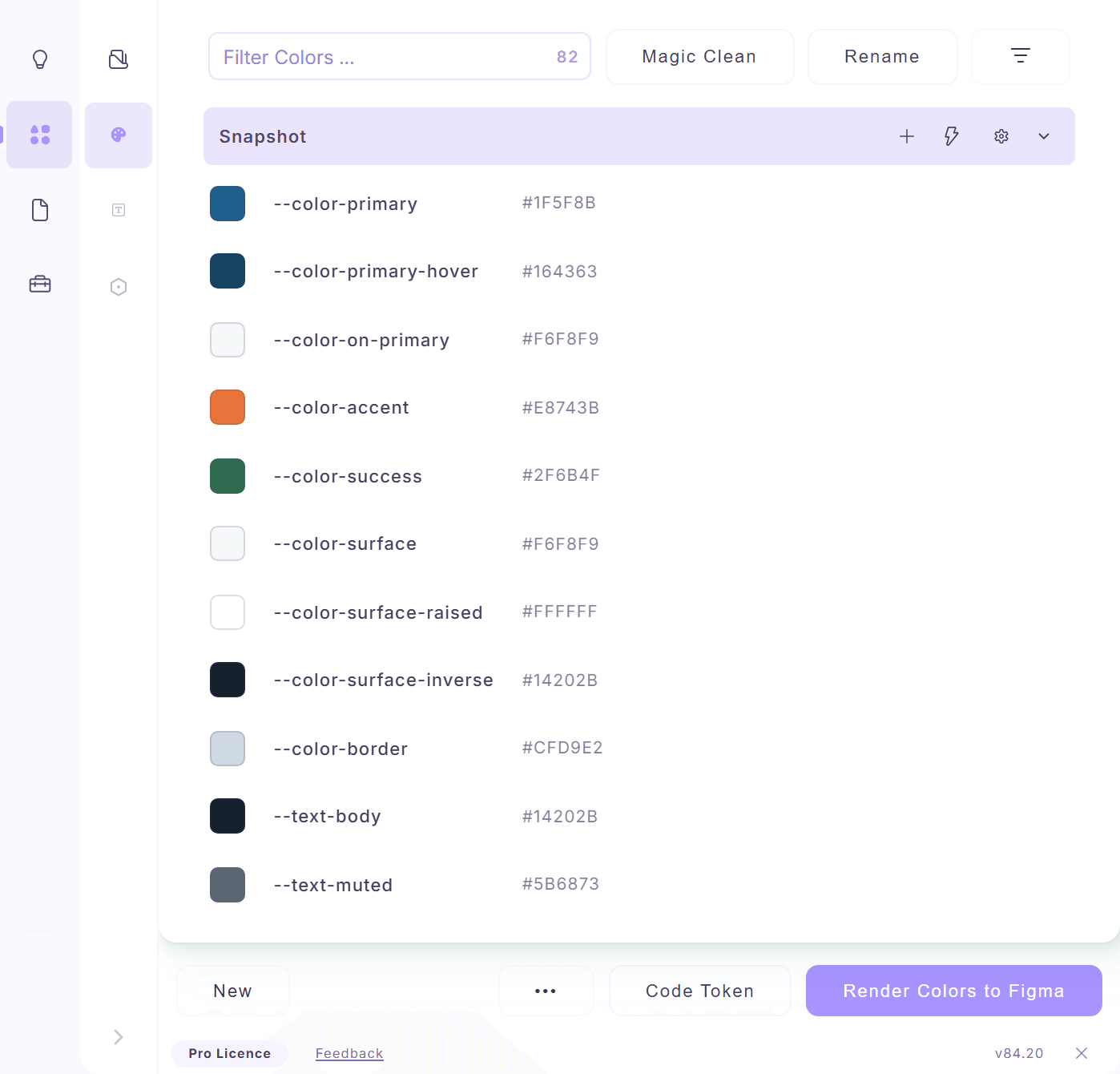
Task: Close the plugin with the X icon
Action: (x=1082, y=1053)
